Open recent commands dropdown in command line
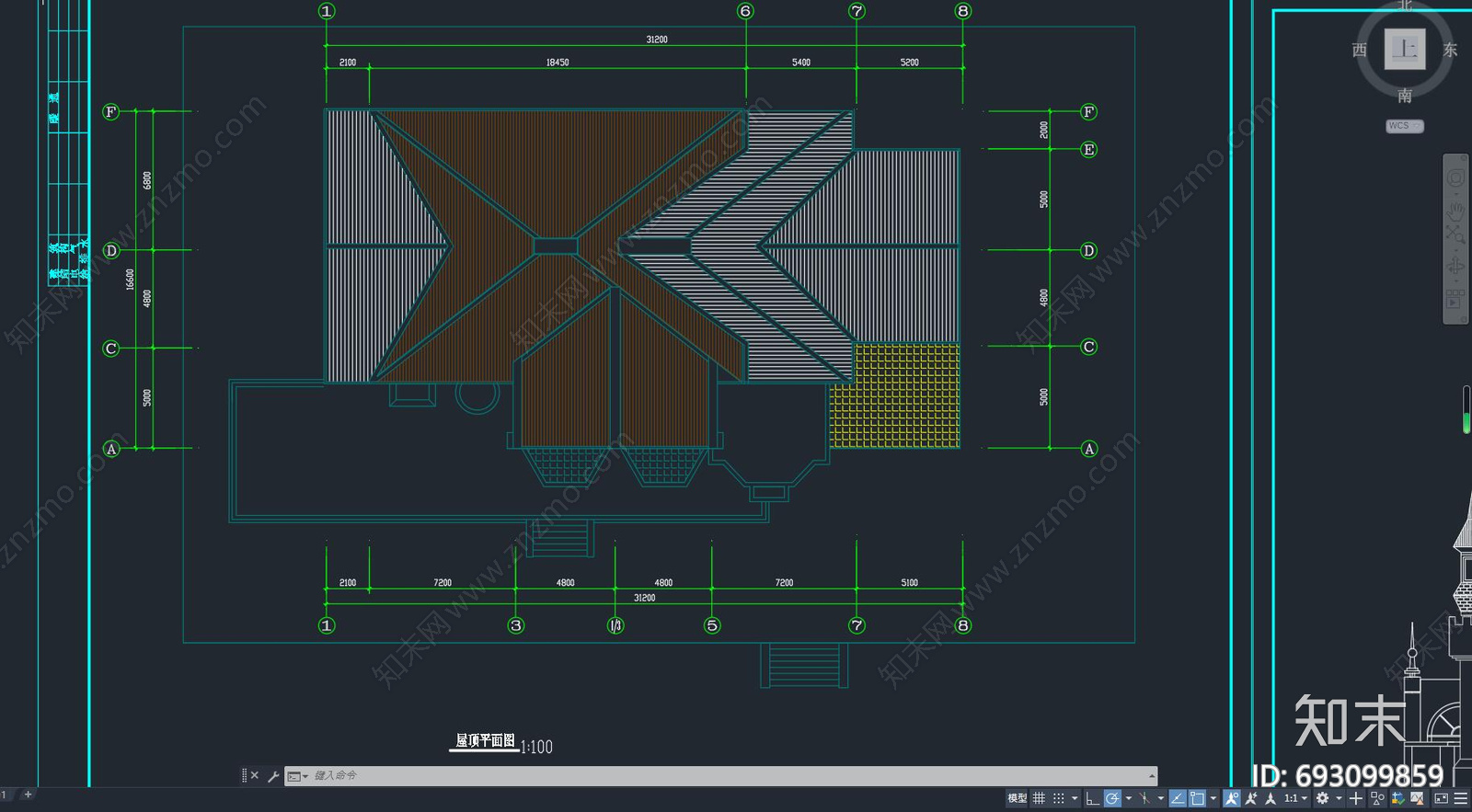Viewport: 1472px width, 812px height. tap(297, 776)
